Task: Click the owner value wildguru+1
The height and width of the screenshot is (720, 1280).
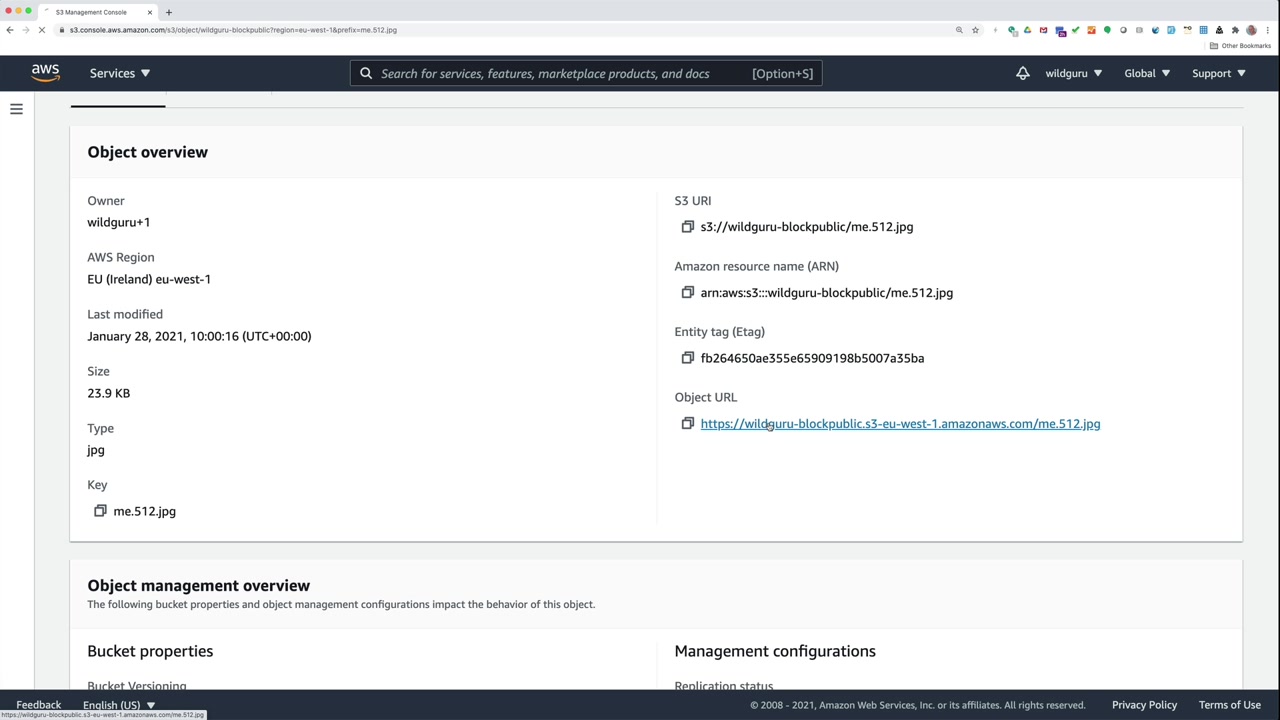Action: pyautogui.click(x=118, y=222)
